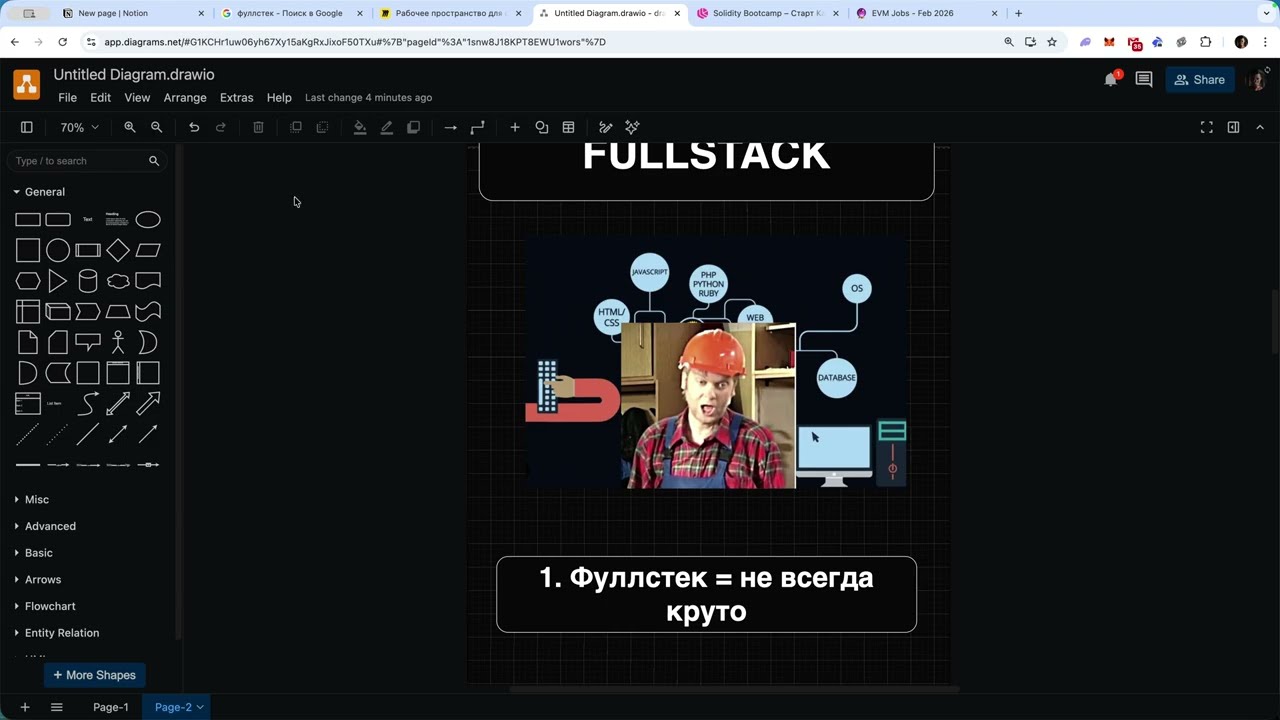Click the To Front icon
This screenshot has height=720, width=1280.
click(296, 127)
